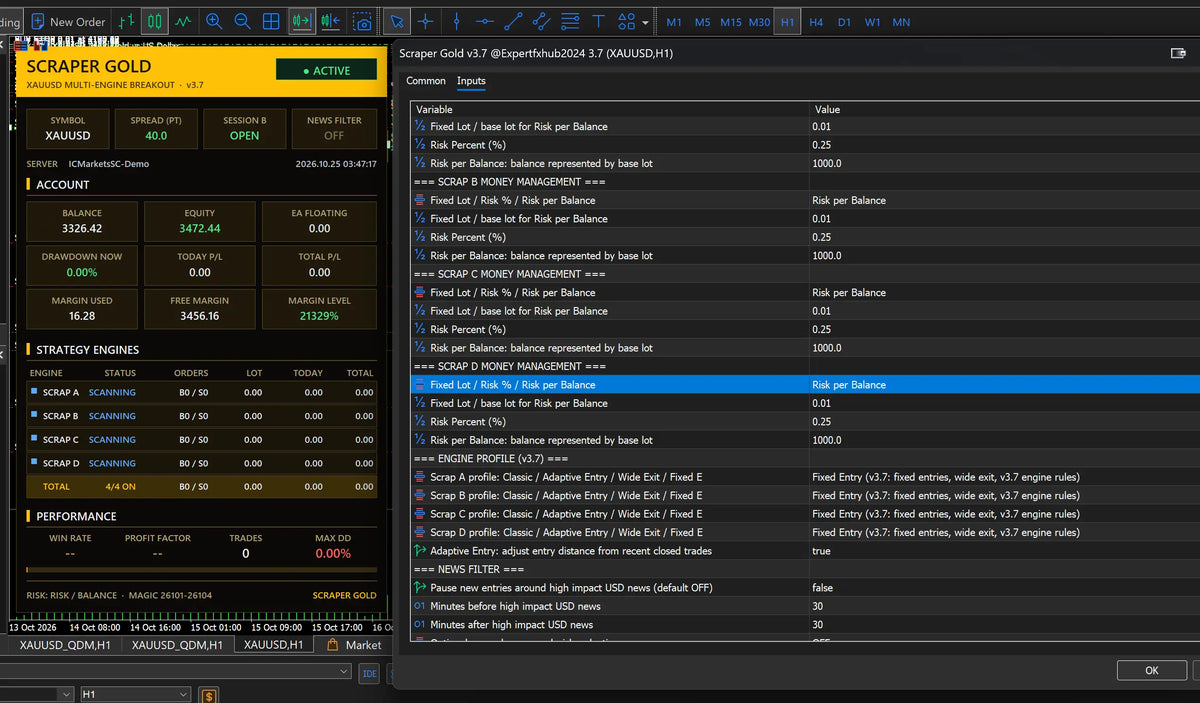Click the ACTIVE status button on dashboard

click(326, 70)
